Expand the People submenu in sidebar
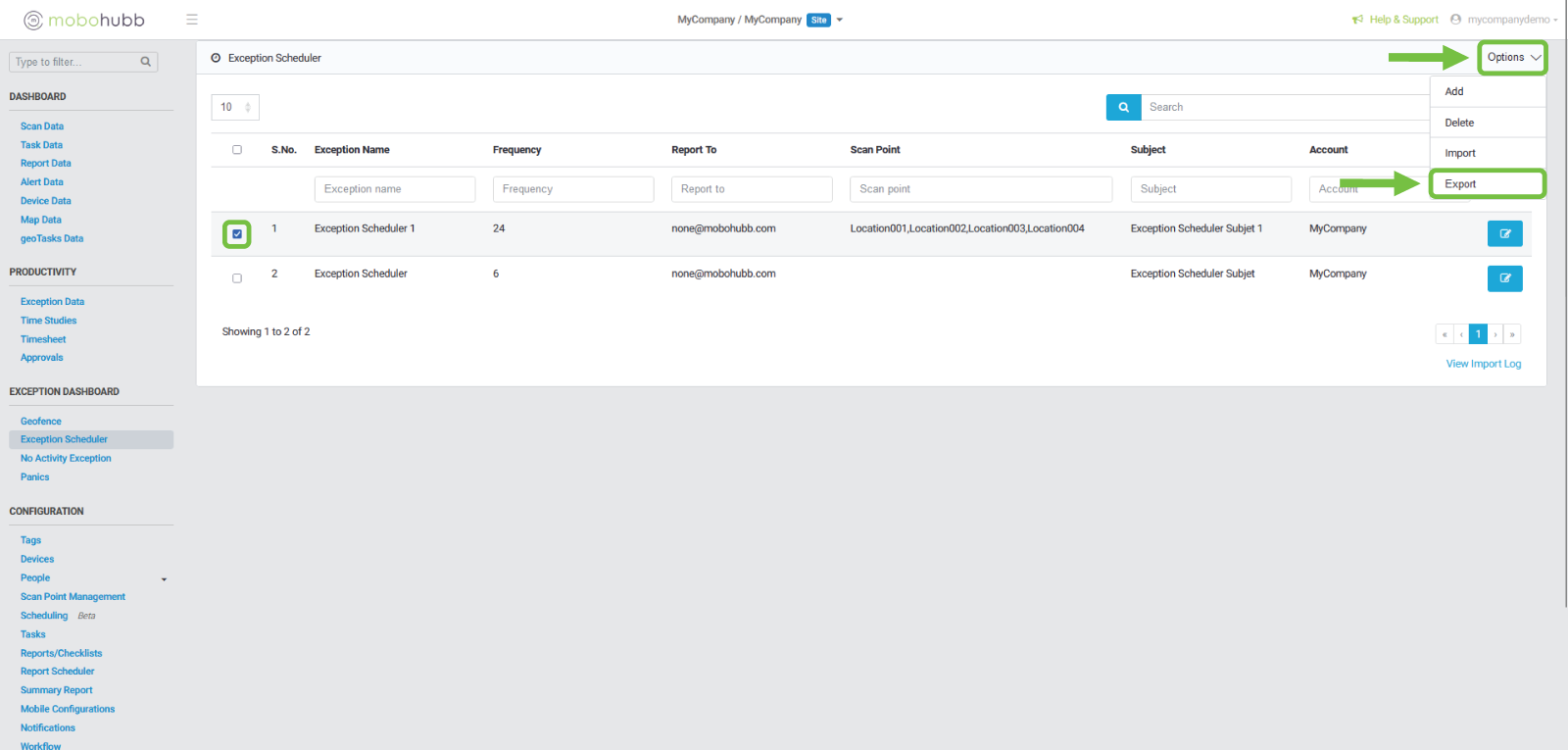The image size is (1568, 750). (x=164, y=579)
